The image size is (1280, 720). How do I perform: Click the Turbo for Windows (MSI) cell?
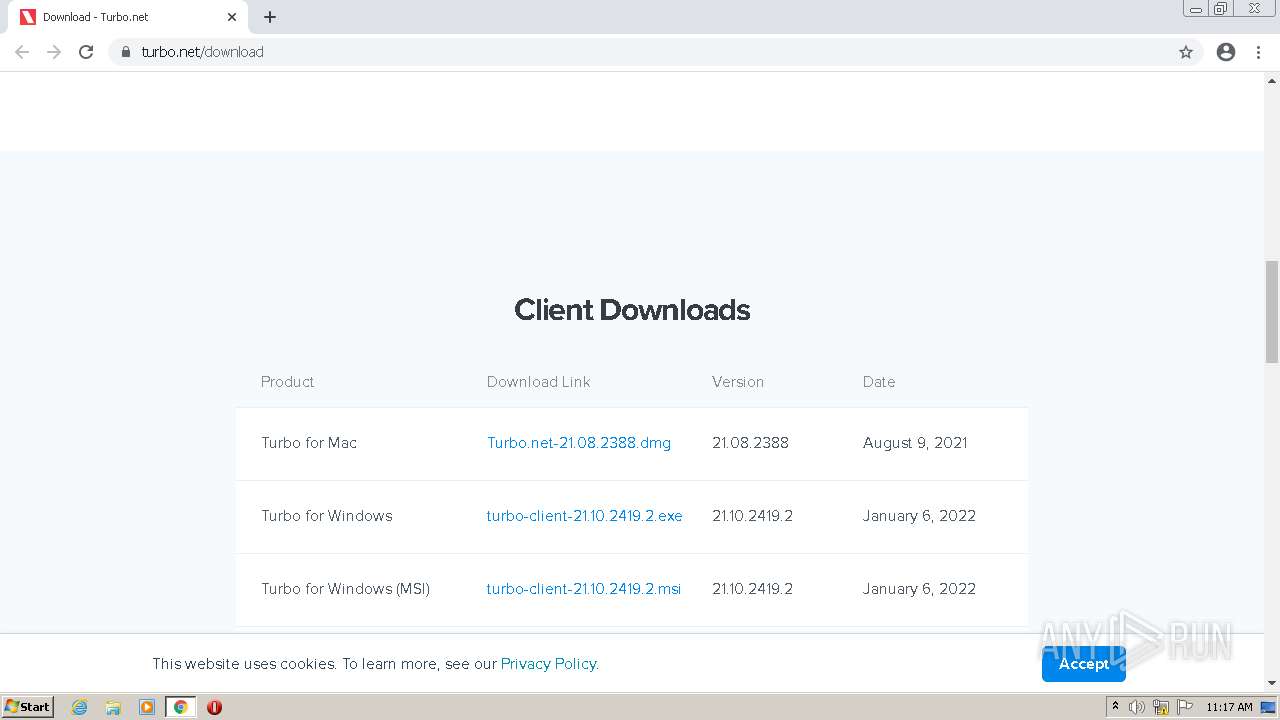click(345, 589)
